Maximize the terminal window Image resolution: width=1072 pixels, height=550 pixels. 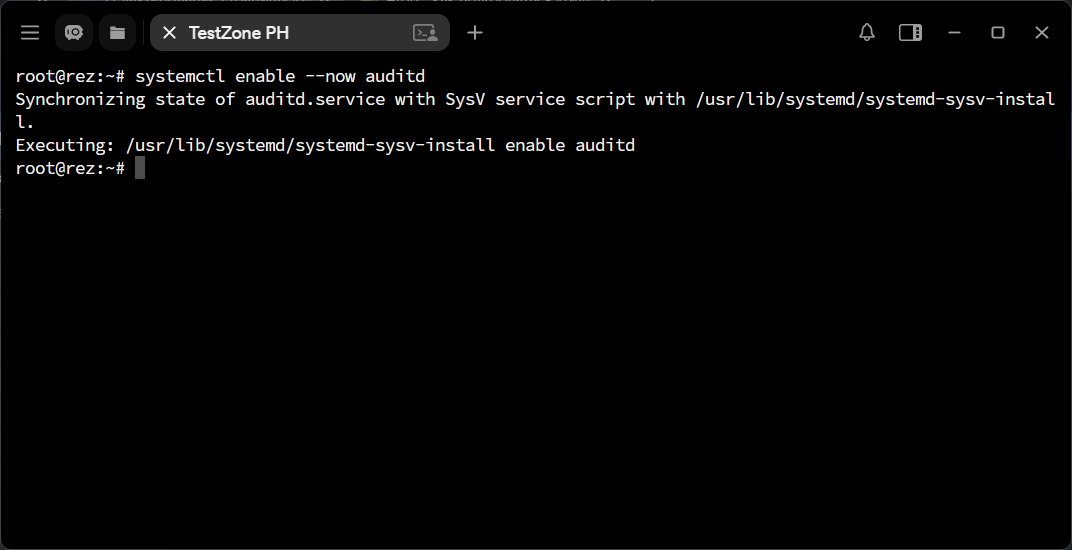click(x=998, y=33)
